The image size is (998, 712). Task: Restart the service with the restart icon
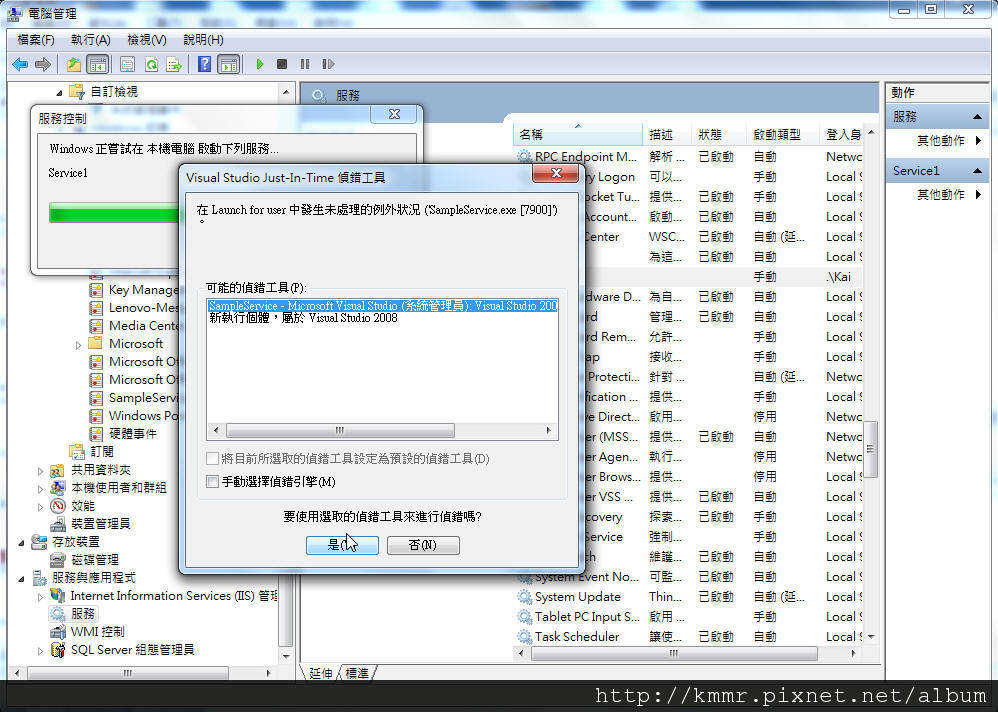click(x=328, y=64)
